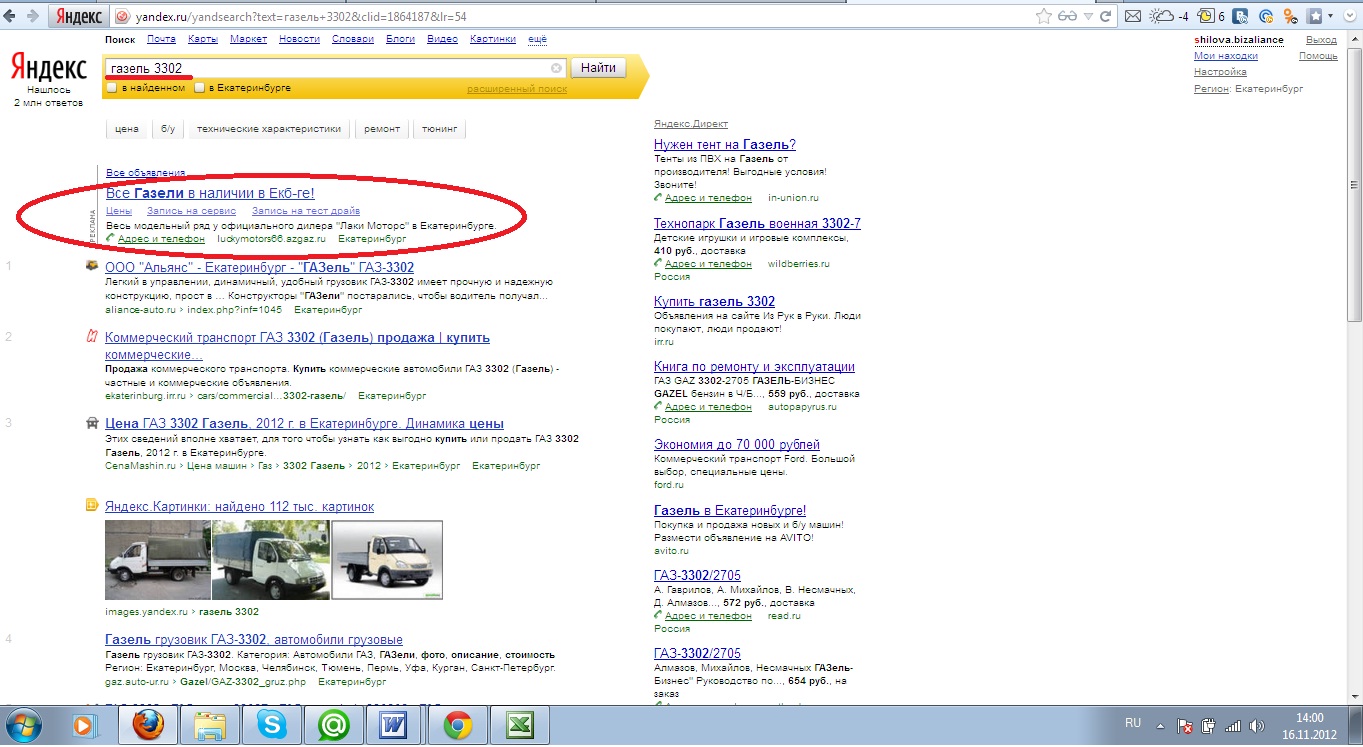
Task: Open the Odnoklassniki extension icon
Action: [x=1291, y=16]
